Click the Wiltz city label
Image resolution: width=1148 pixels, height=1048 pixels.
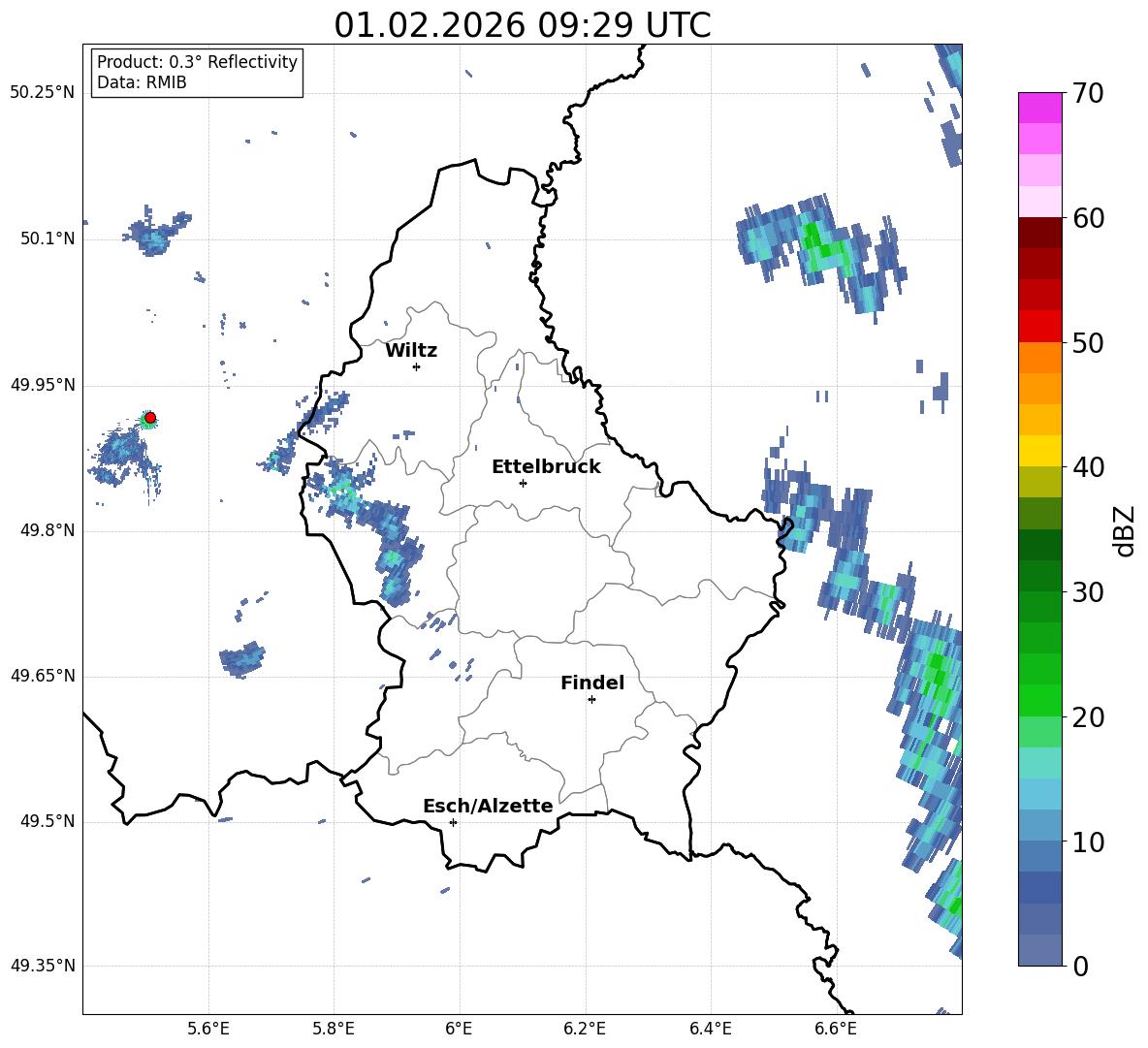(411, 351)
